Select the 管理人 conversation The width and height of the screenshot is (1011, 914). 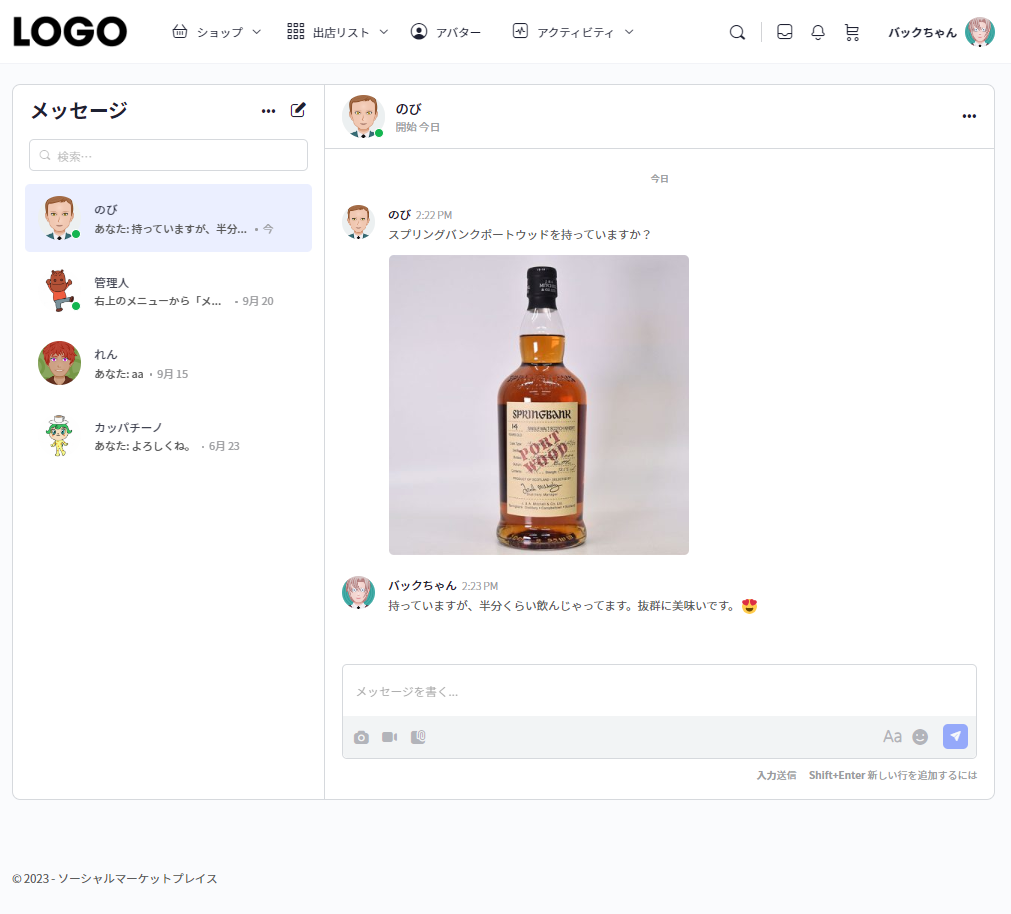coord(168,291)
